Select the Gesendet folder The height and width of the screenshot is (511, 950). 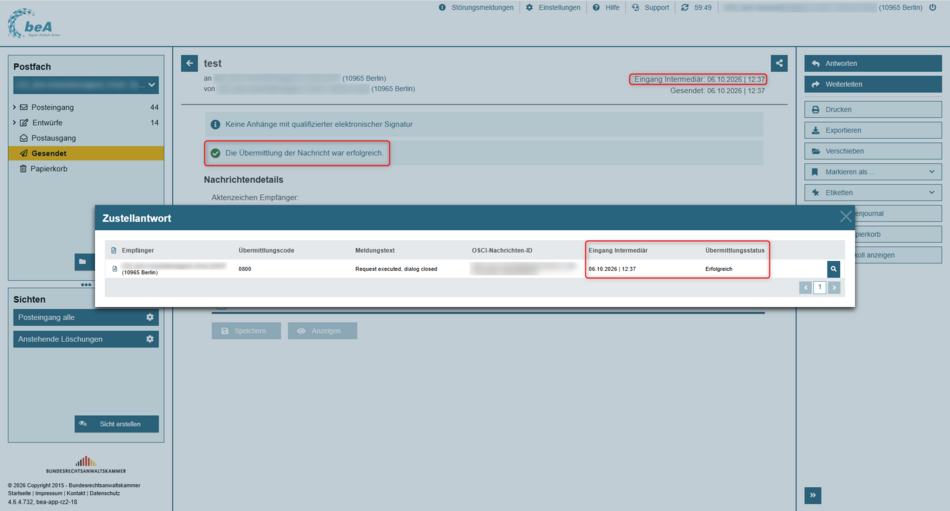coord(86,153)
